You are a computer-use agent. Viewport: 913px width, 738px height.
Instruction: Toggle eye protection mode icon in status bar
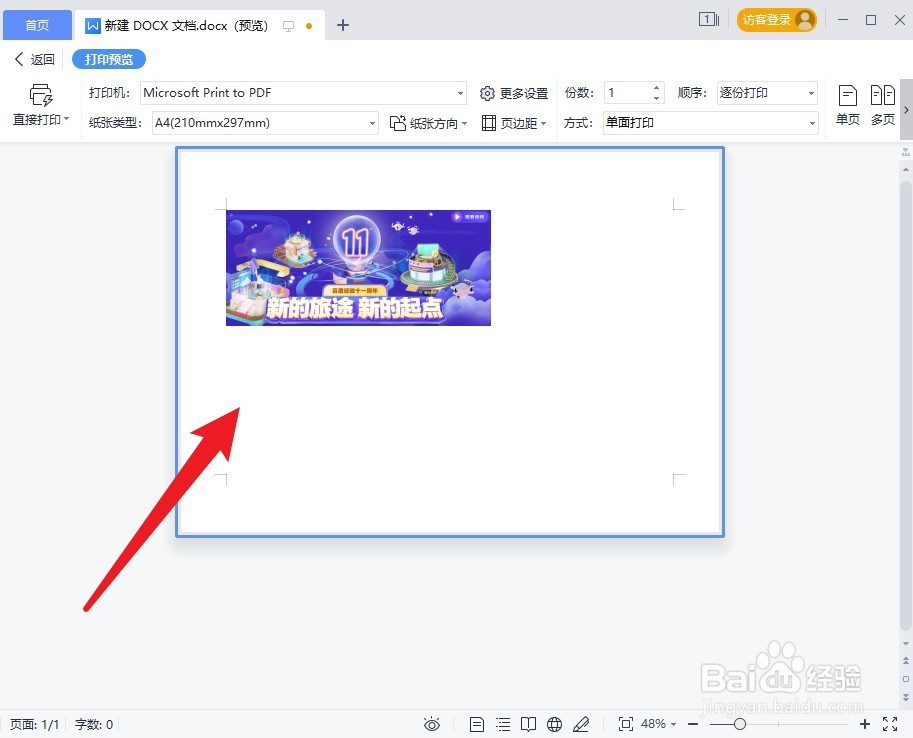431,724
